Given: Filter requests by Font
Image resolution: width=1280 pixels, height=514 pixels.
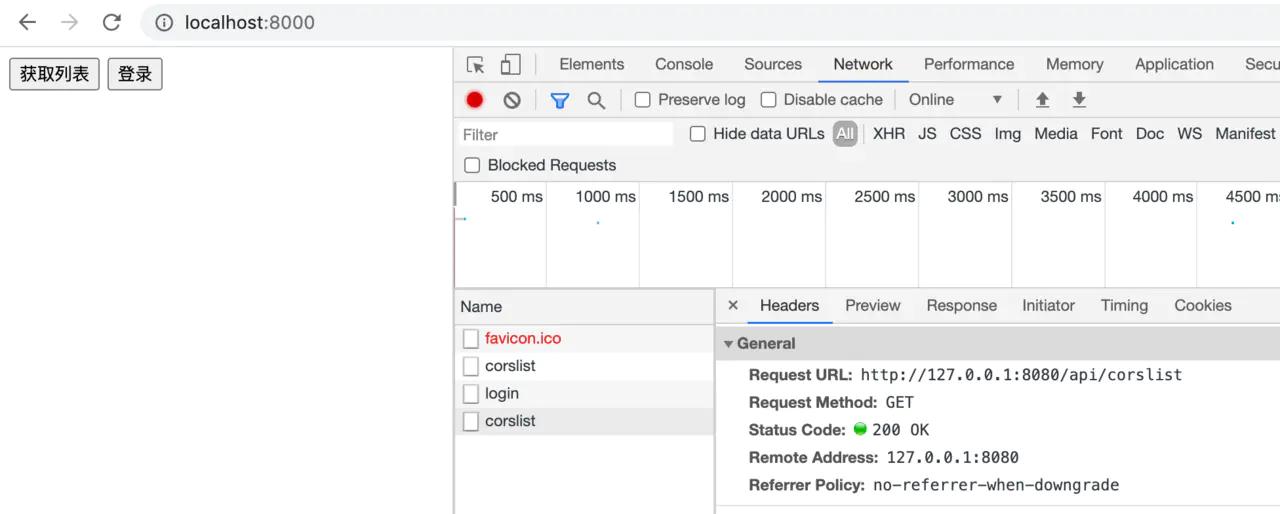Looking at the screenshot, I should coord(1107,134).
